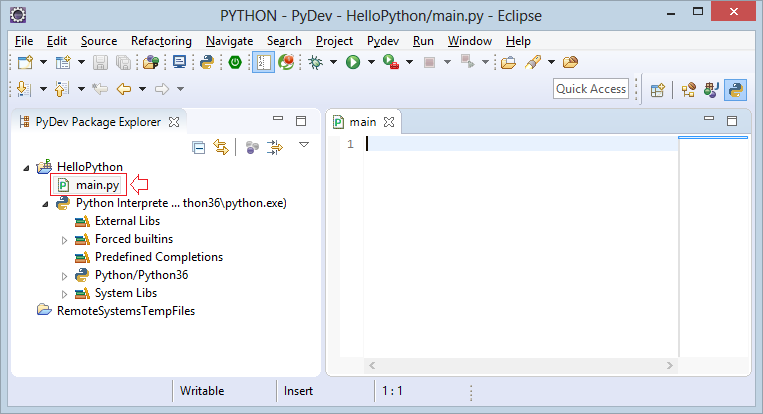Click the Open Perspective icon
763x414 pixels.
click(657, 90)
